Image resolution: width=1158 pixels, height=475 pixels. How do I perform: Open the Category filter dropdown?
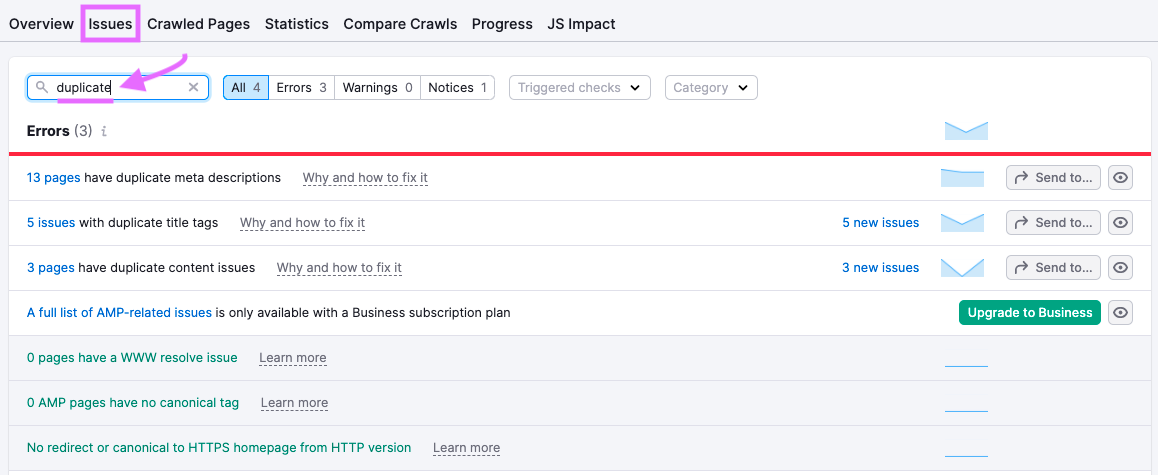point(711,88)
